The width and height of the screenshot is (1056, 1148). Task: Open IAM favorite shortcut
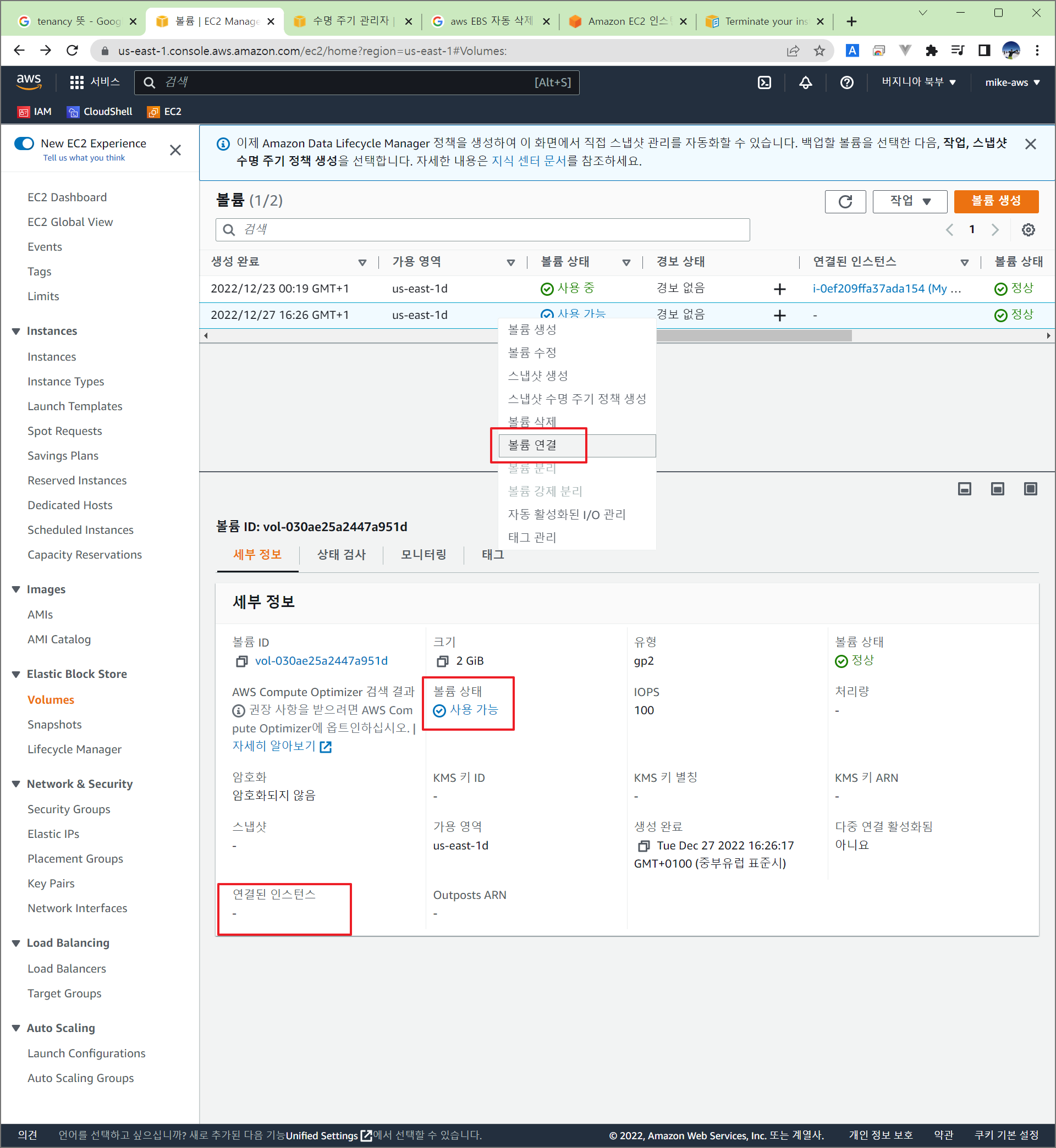click(34, 112)
